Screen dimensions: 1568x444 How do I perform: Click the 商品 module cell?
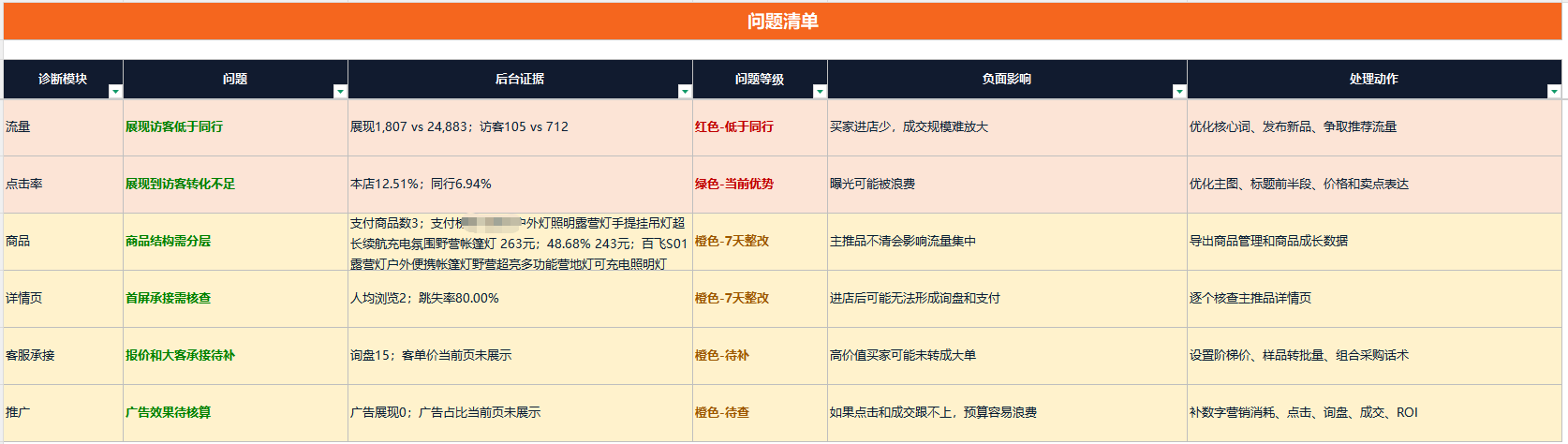pyautogui.click(x=63, y=242)
